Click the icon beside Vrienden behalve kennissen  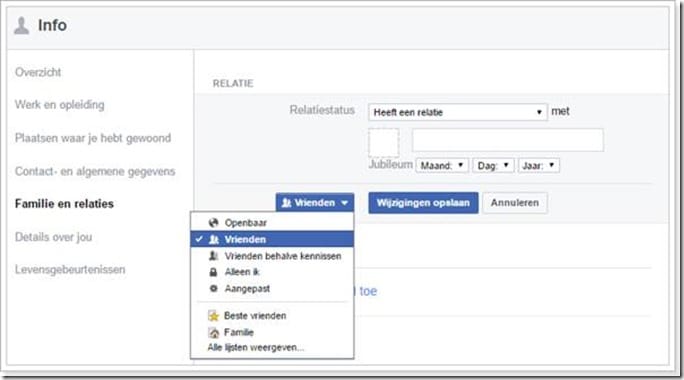pyautogui.click(x=214, y=256)
